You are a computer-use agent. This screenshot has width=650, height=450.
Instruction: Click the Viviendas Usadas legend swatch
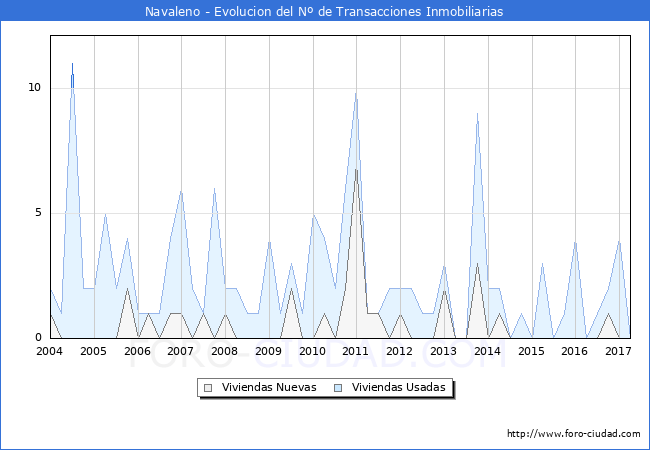coord(338,388)
